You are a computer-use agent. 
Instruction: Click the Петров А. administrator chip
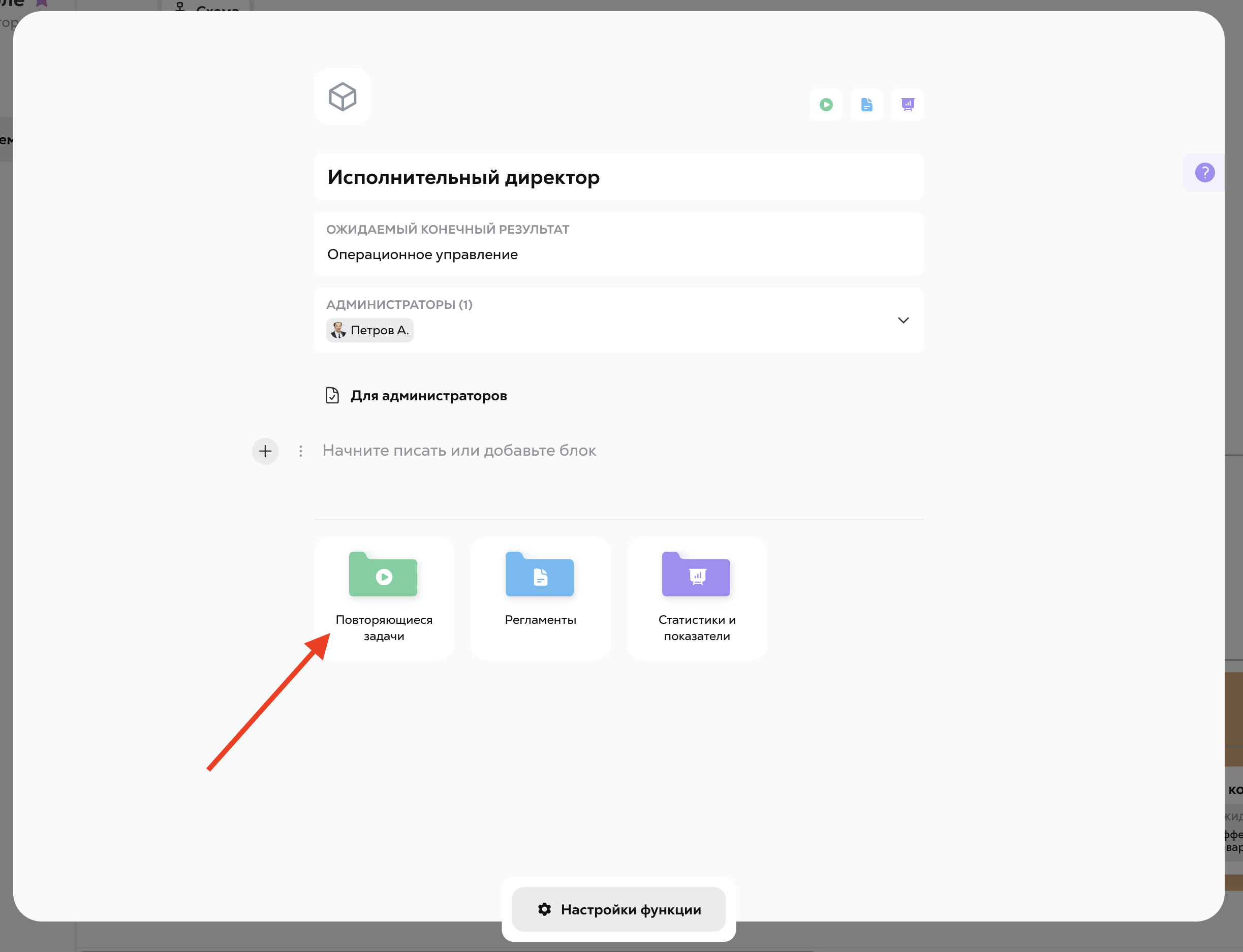[370, 330]
